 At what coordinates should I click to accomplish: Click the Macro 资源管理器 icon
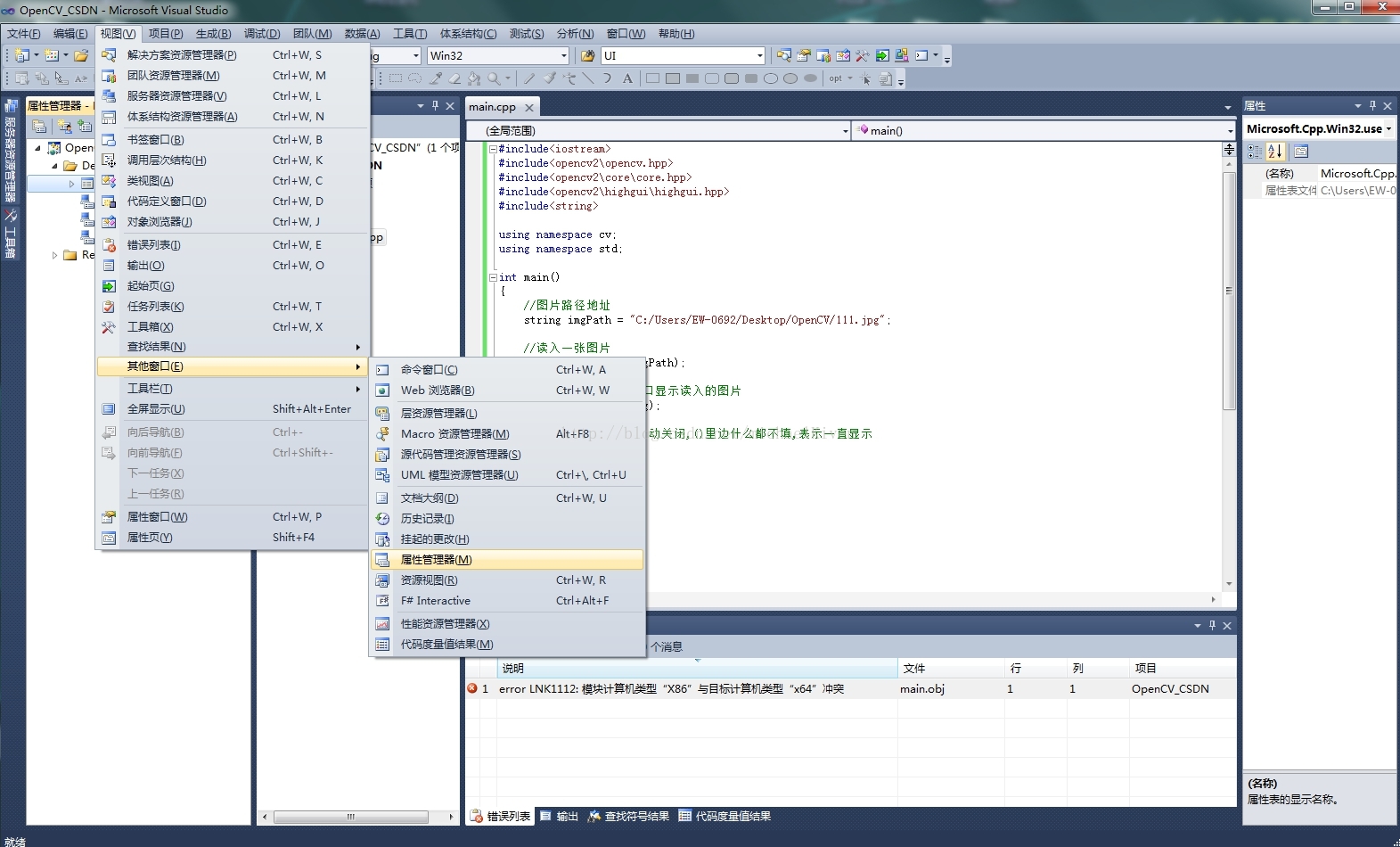point(382,433)
